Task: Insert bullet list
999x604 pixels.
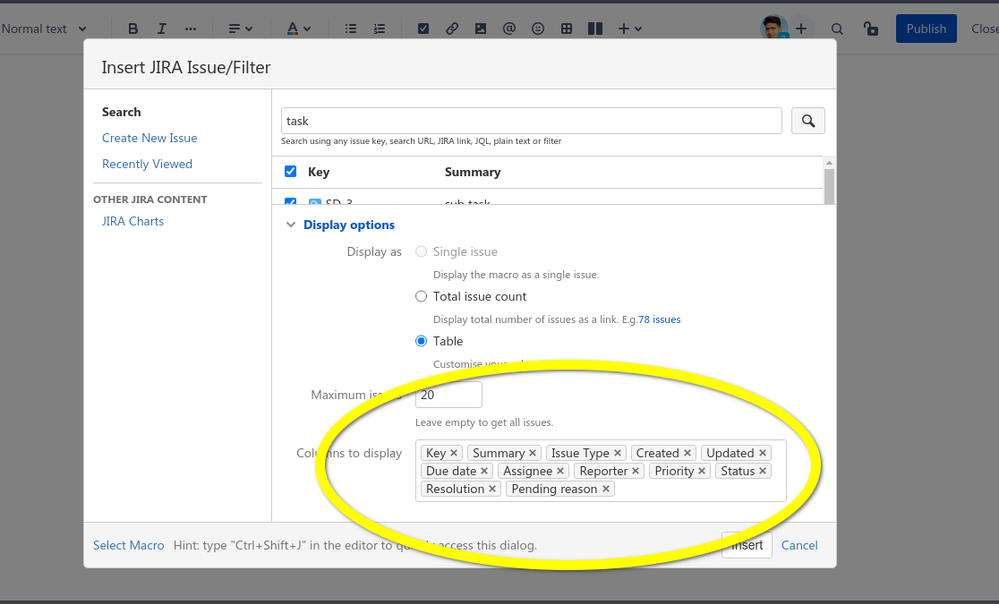Action: point(350,29)
